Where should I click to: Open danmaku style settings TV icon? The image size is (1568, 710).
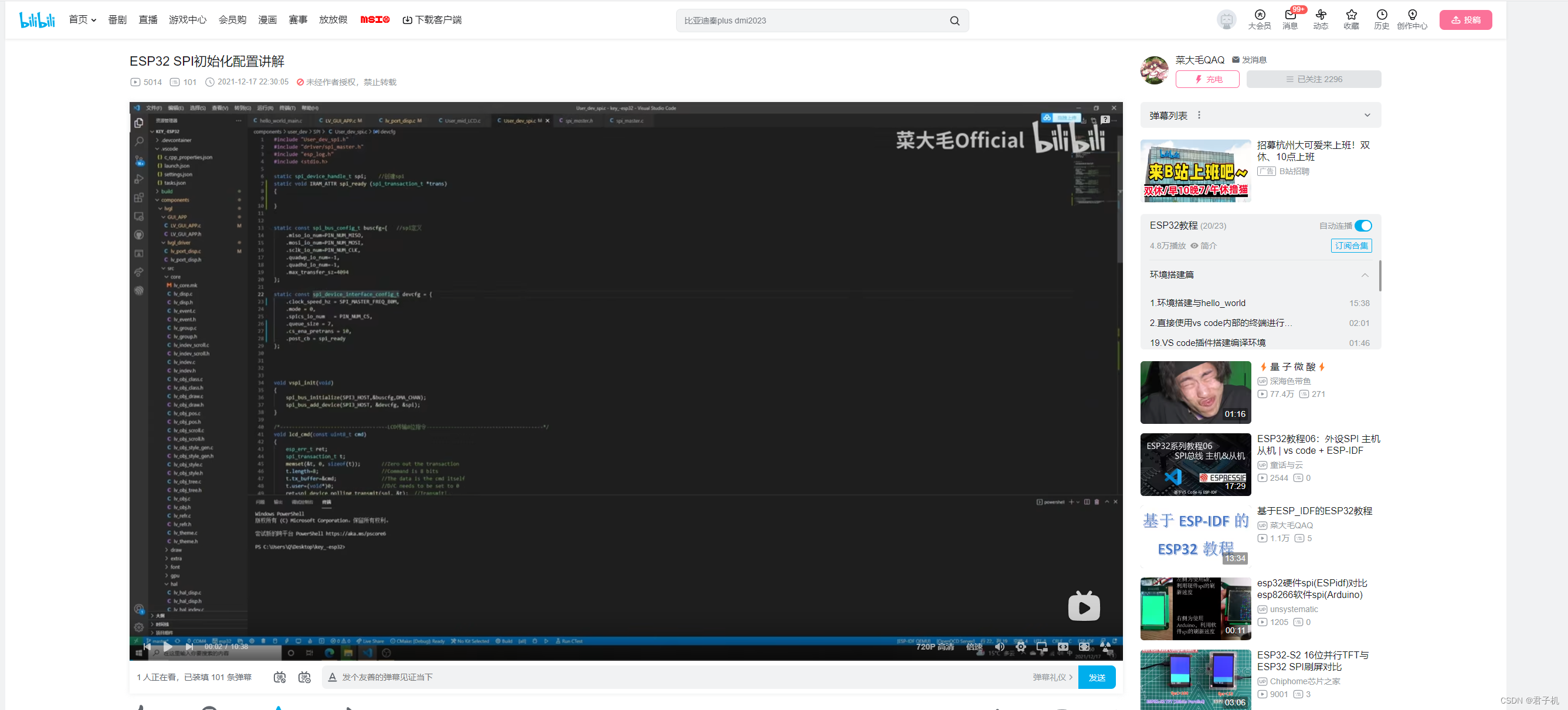click(304, 677)
